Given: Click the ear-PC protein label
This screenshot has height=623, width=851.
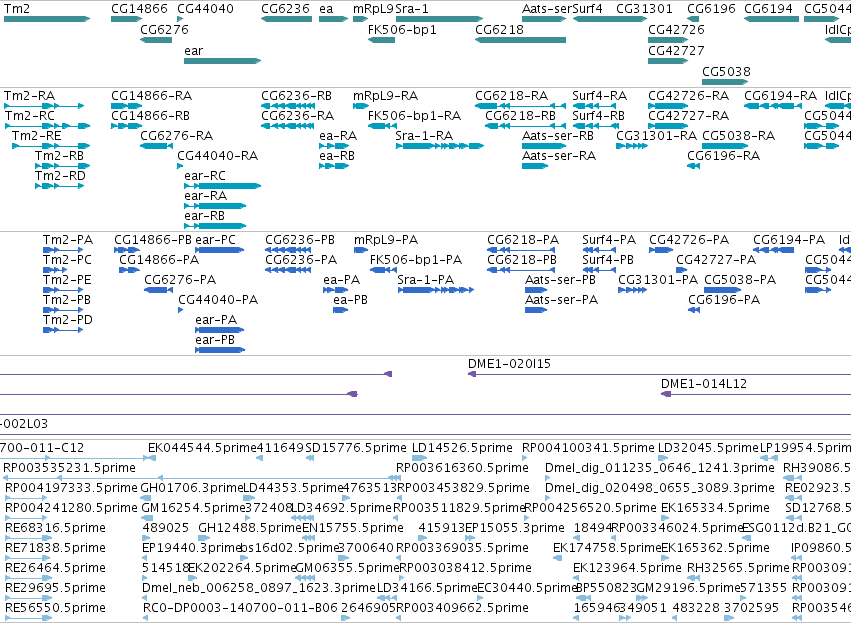Looking at the screenshot, I should [x=215, y=240].
